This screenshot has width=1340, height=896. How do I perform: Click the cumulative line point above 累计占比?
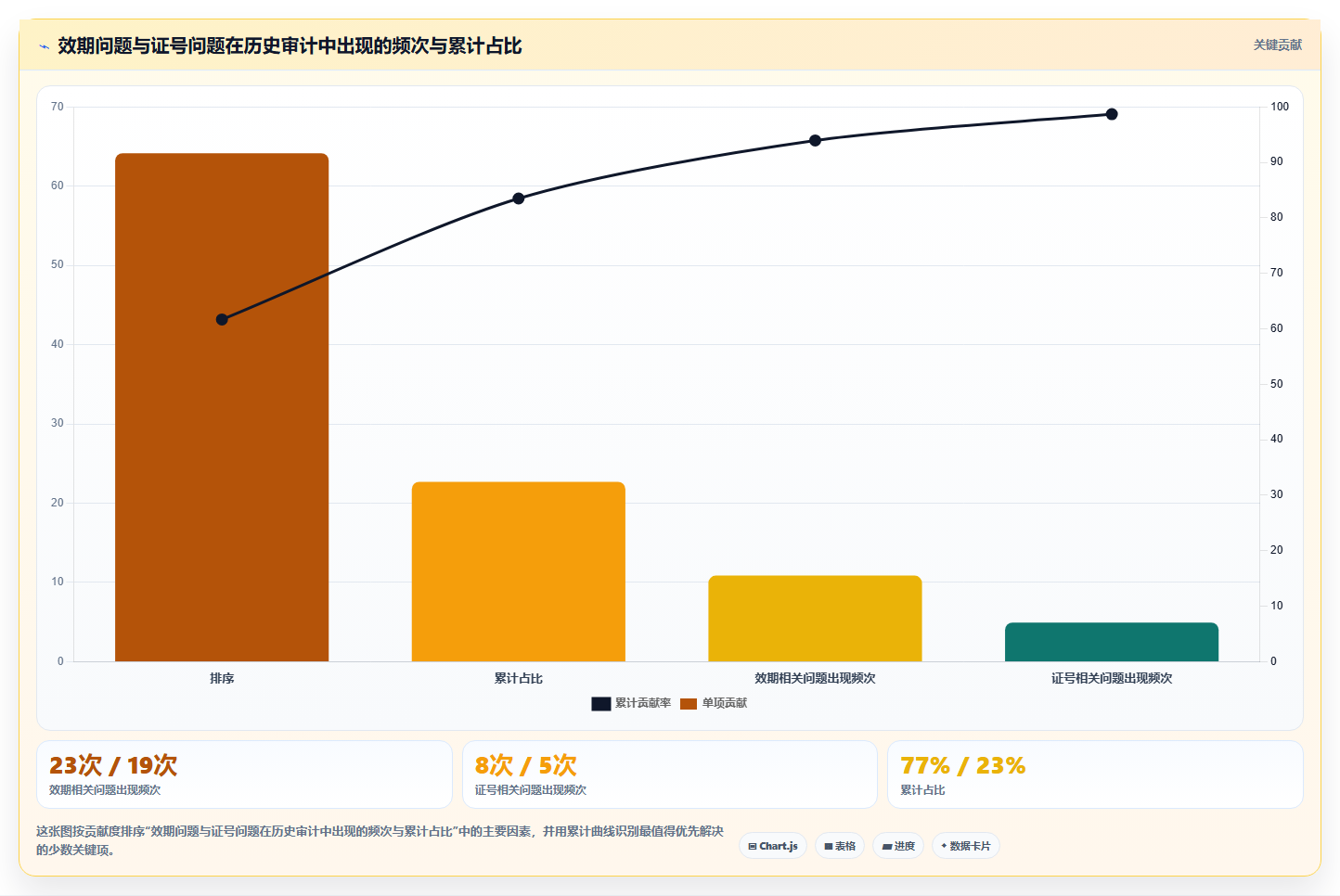[518, 198]
